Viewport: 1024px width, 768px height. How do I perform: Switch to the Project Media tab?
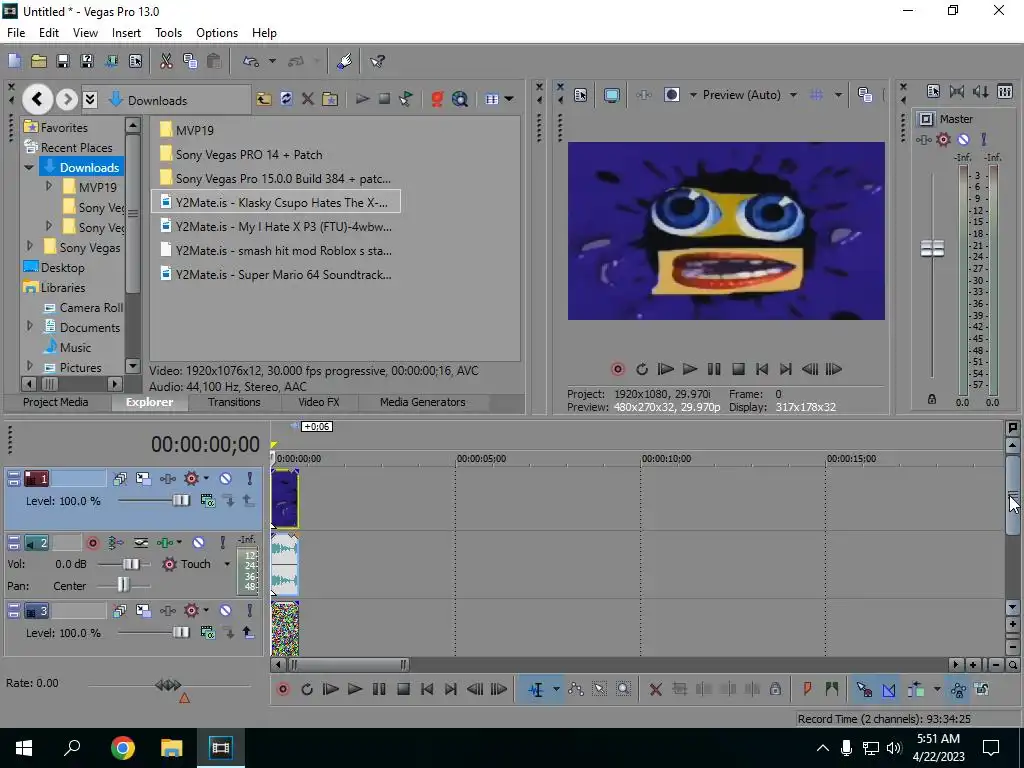pos(56,402)
